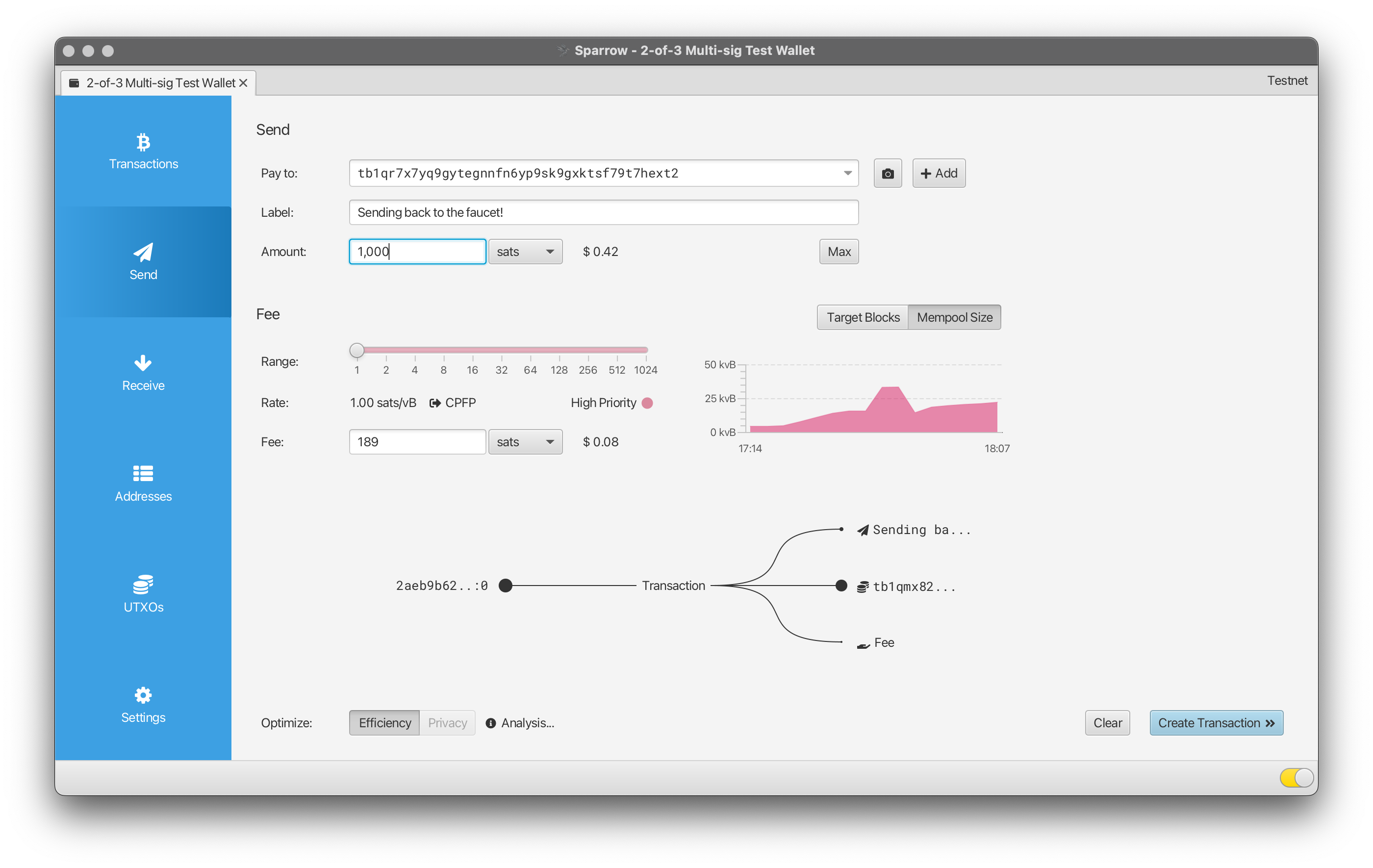Select the 2-of-3 Multi-sig Test Wallet tab
1373x868 pixels.
160,83
